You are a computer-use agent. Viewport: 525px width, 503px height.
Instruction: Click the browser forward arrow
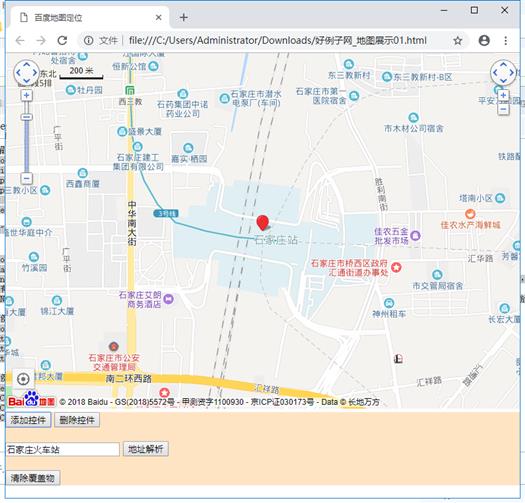(41, 41)
